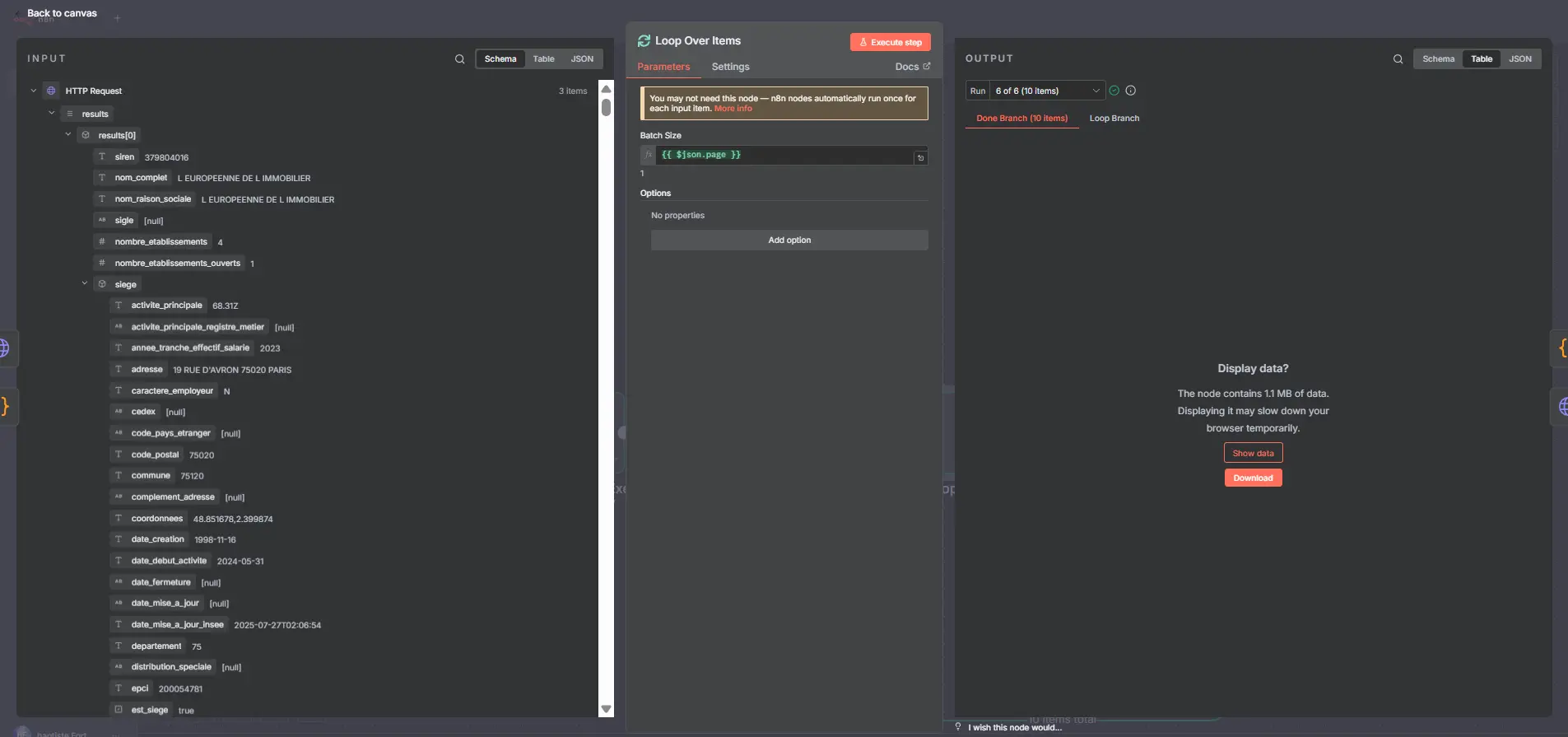
Task: Click the expression fx icon in Batch Size
Action: click(648, 155)
